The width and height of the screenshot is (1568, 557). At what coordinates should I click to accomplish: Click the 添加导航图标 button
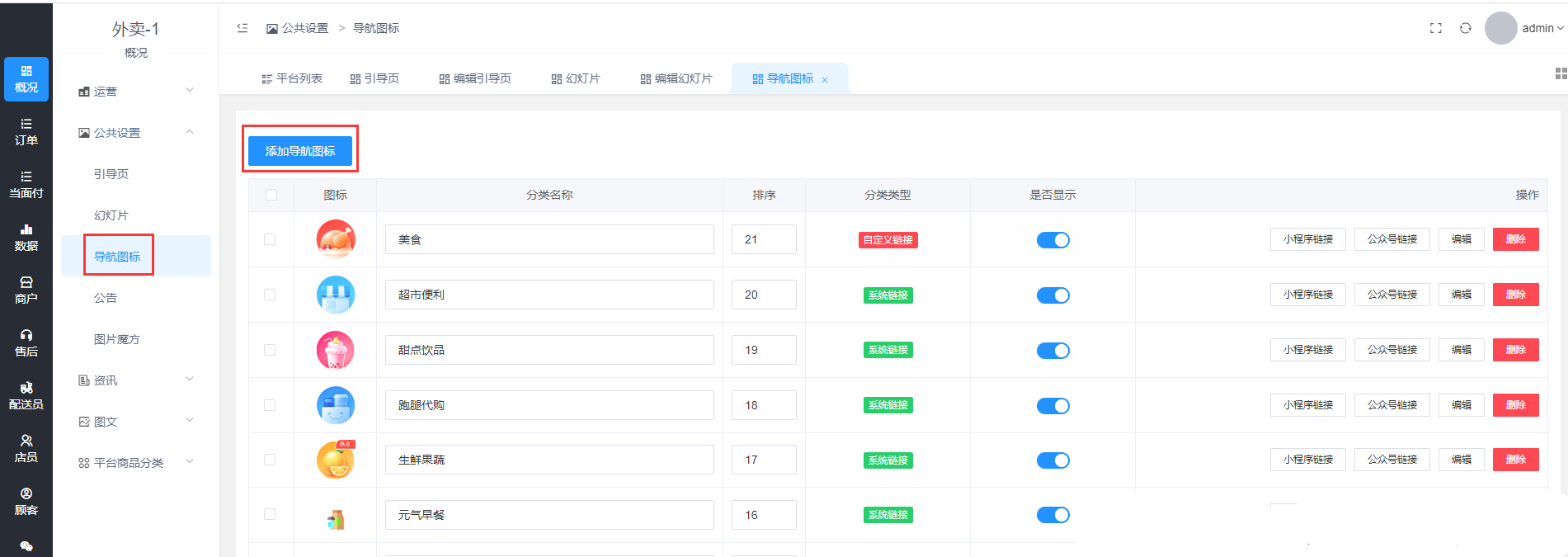point(300,151)
